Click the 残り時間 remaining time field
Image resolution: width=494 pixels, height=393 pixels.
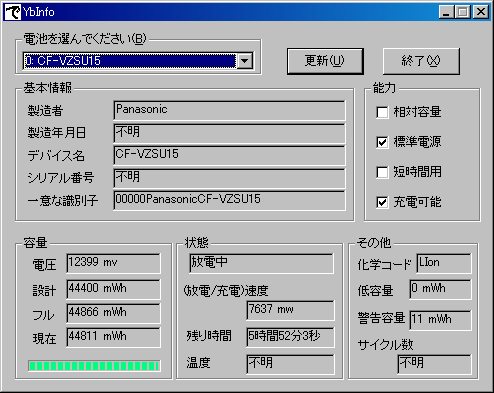(290, 337)
